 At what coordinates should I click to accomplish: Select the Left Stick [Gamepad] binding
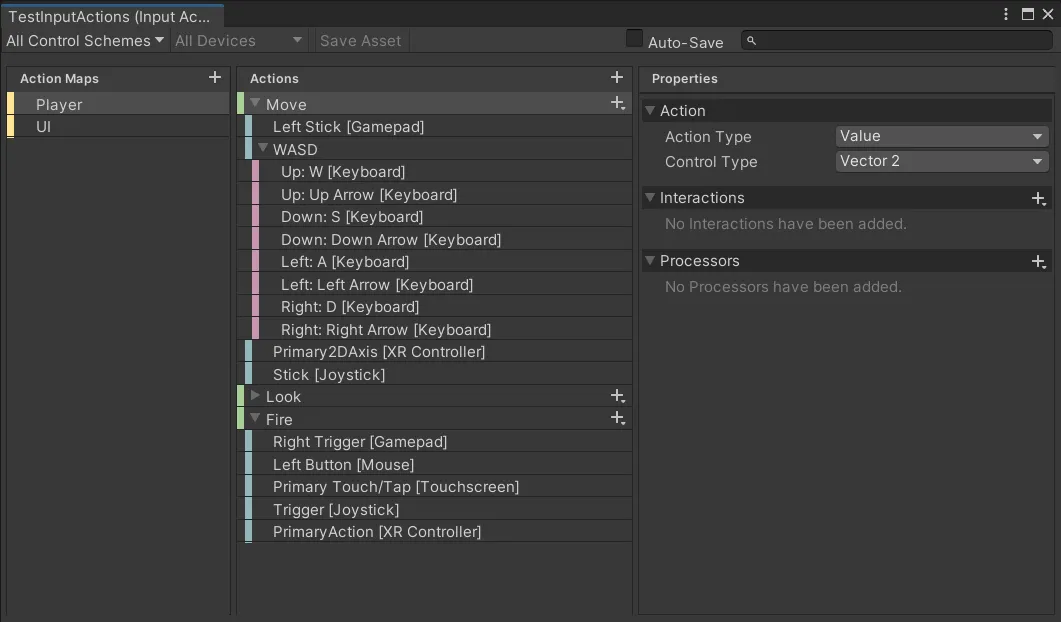(348, 127)
